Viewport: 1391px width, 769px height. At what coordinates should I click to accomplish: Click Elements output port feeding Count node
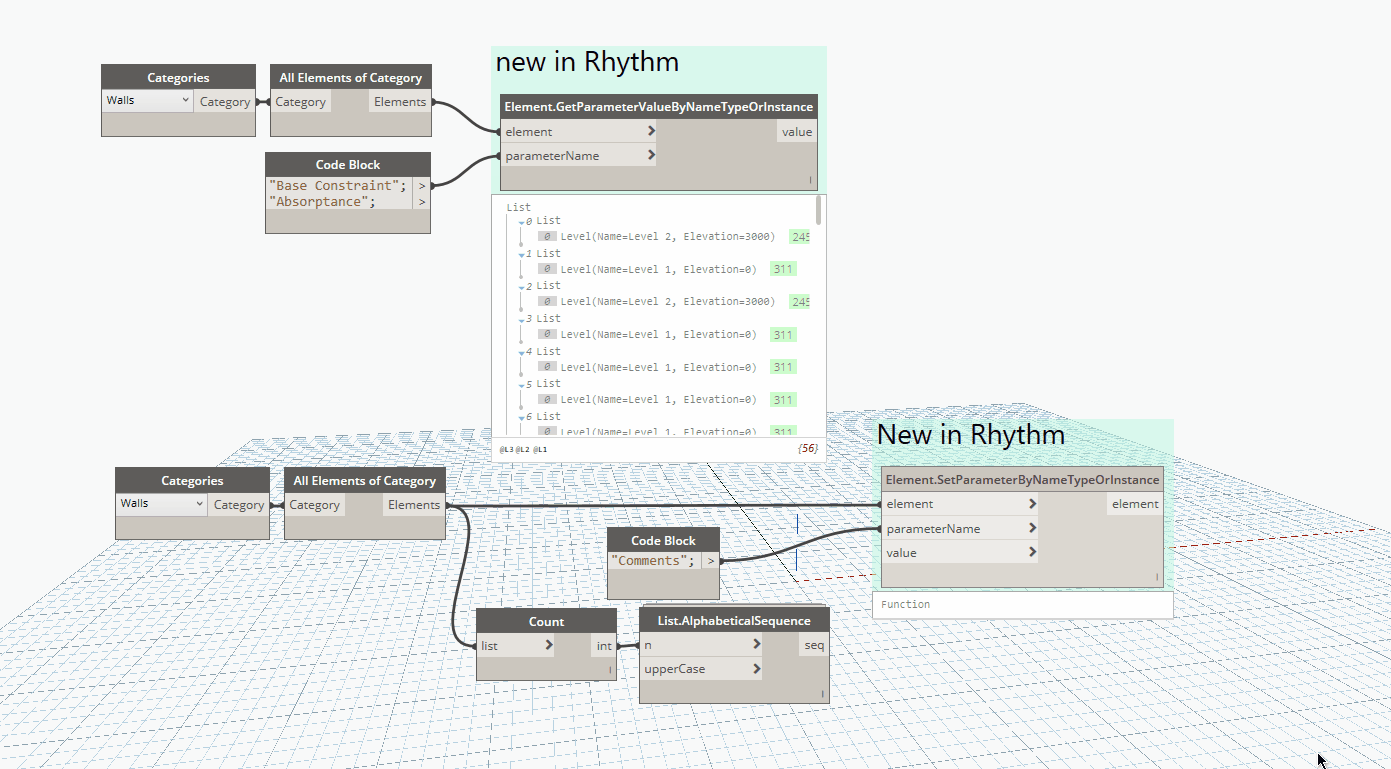pyautogui.click(x=414, y=505)
